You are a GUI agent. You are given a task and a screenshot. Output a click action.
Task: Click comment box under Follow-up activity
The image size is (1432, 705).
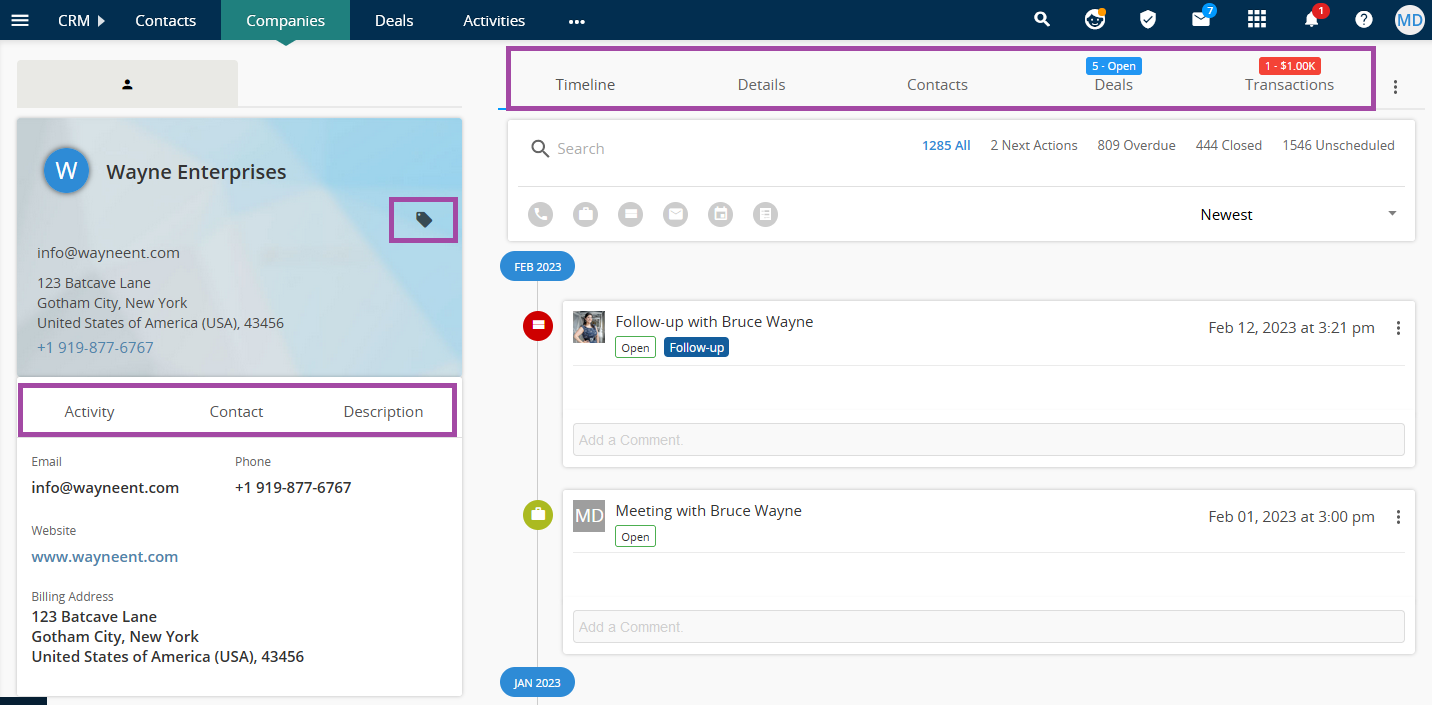988,439
